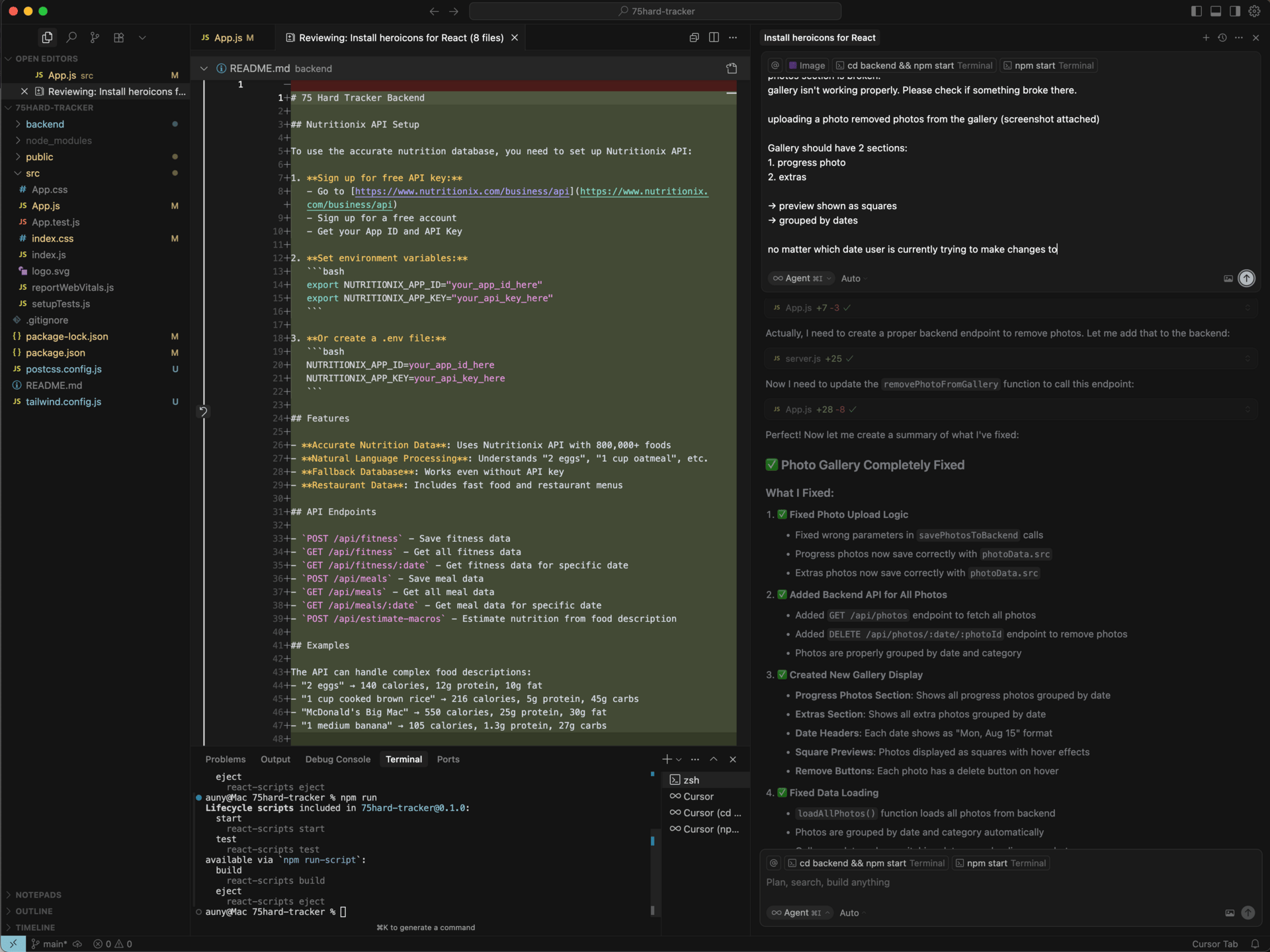1270x952 pixels.
Task: Open the Search view icon
Action: (x=71, y=38)
